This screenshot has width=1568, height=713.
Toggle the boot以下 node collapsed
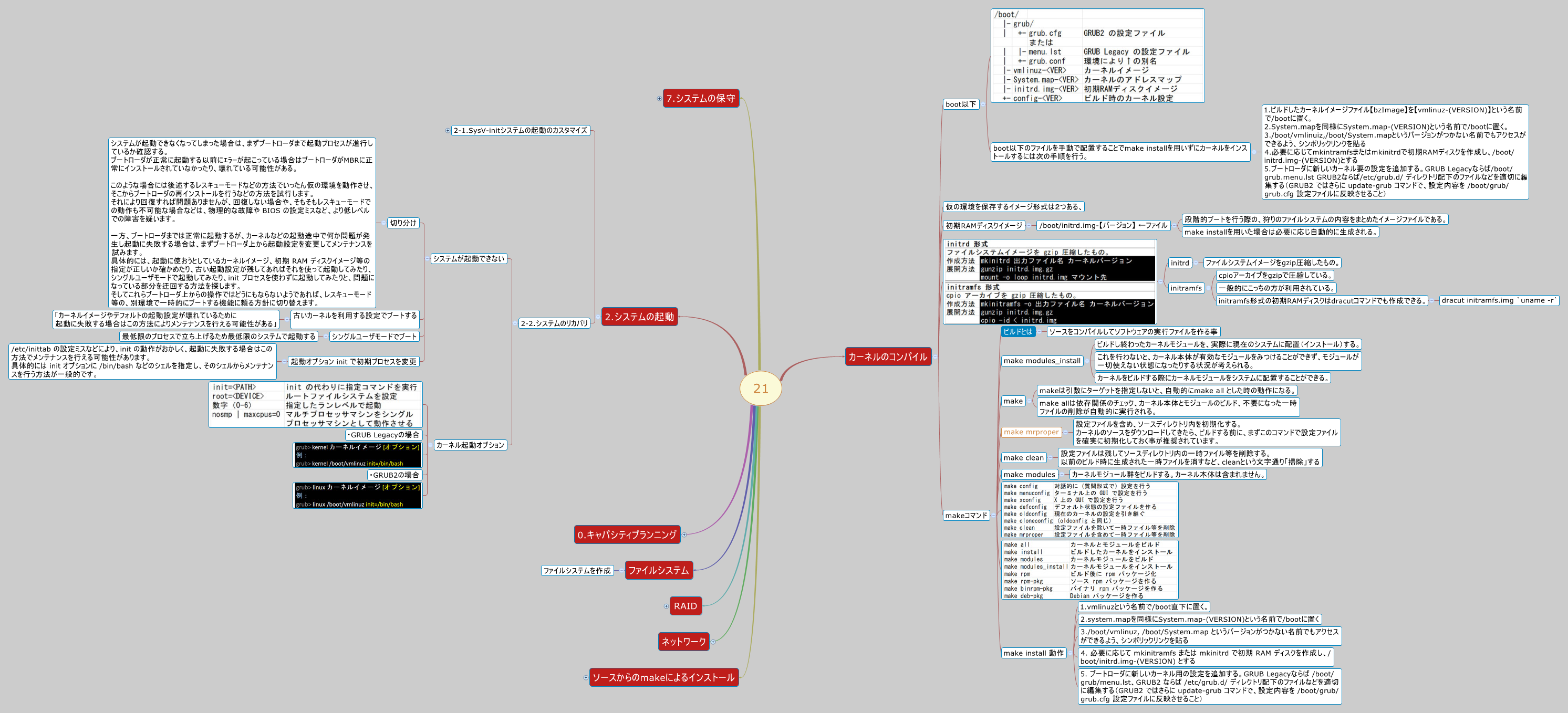click(983, 104)
